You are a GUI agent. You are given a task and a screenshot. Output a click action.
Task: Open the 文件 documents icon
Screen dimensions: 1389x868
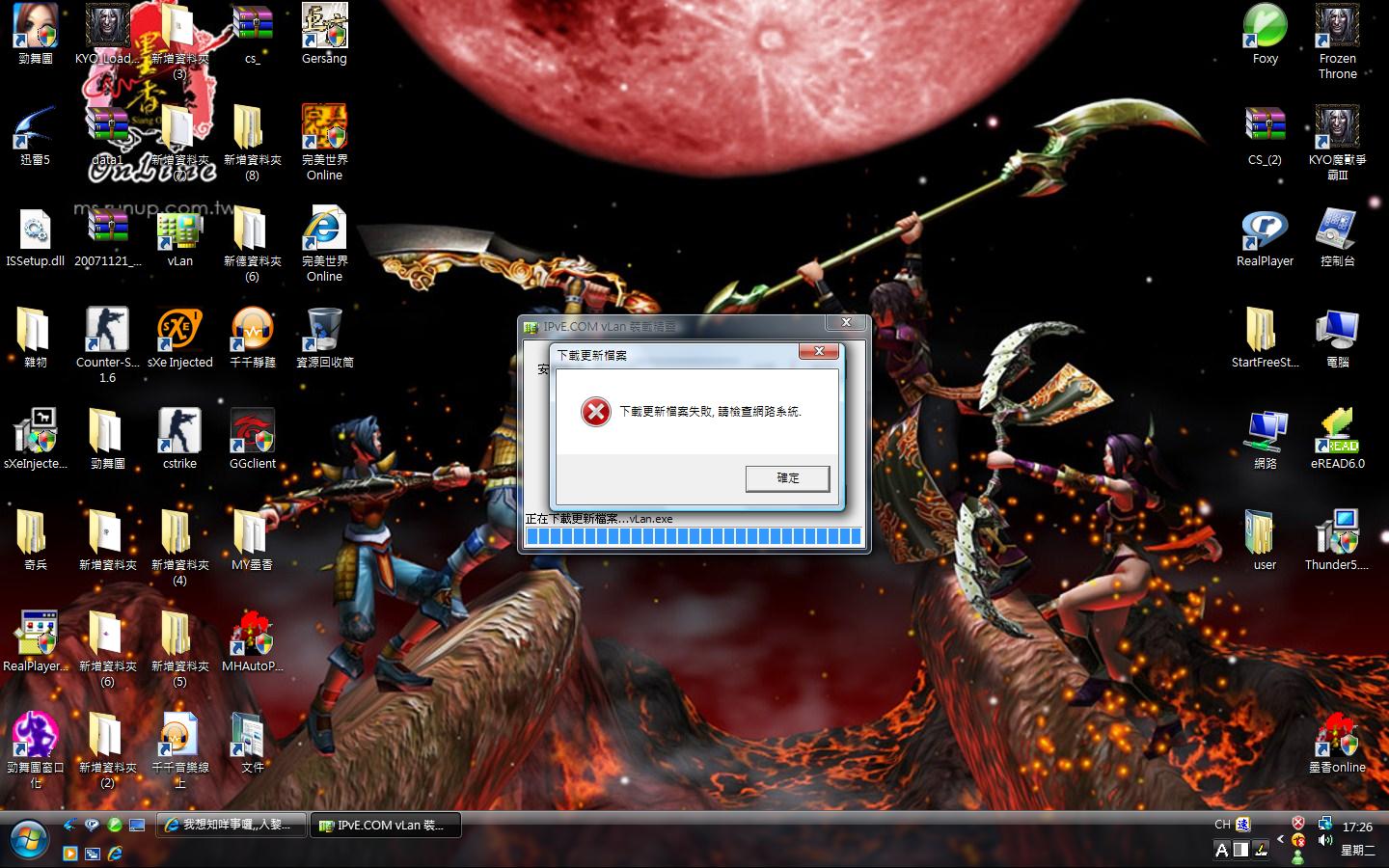(253, 744)
